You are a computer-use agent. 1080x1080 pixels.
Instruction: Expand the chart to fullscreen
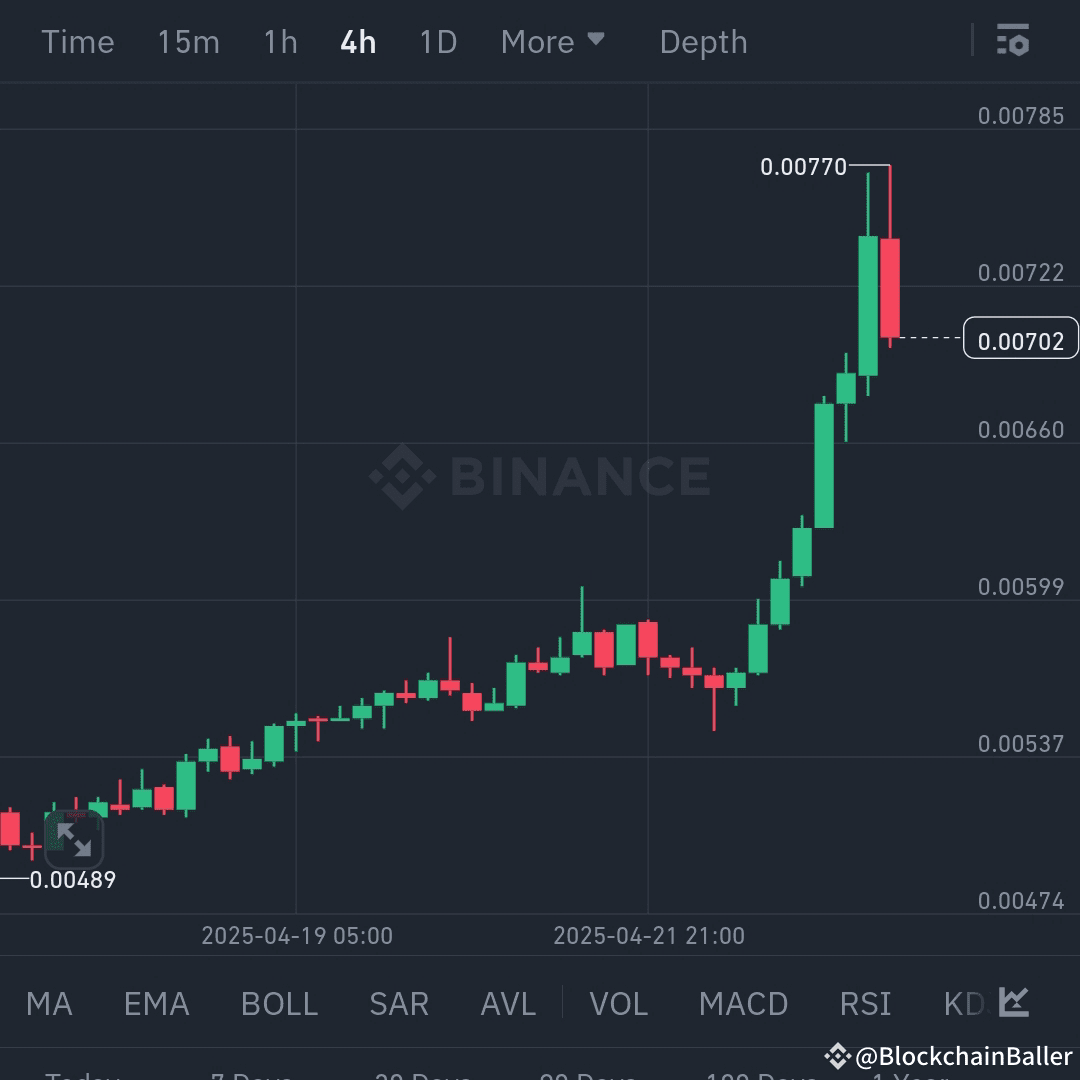tap(73, 841)
